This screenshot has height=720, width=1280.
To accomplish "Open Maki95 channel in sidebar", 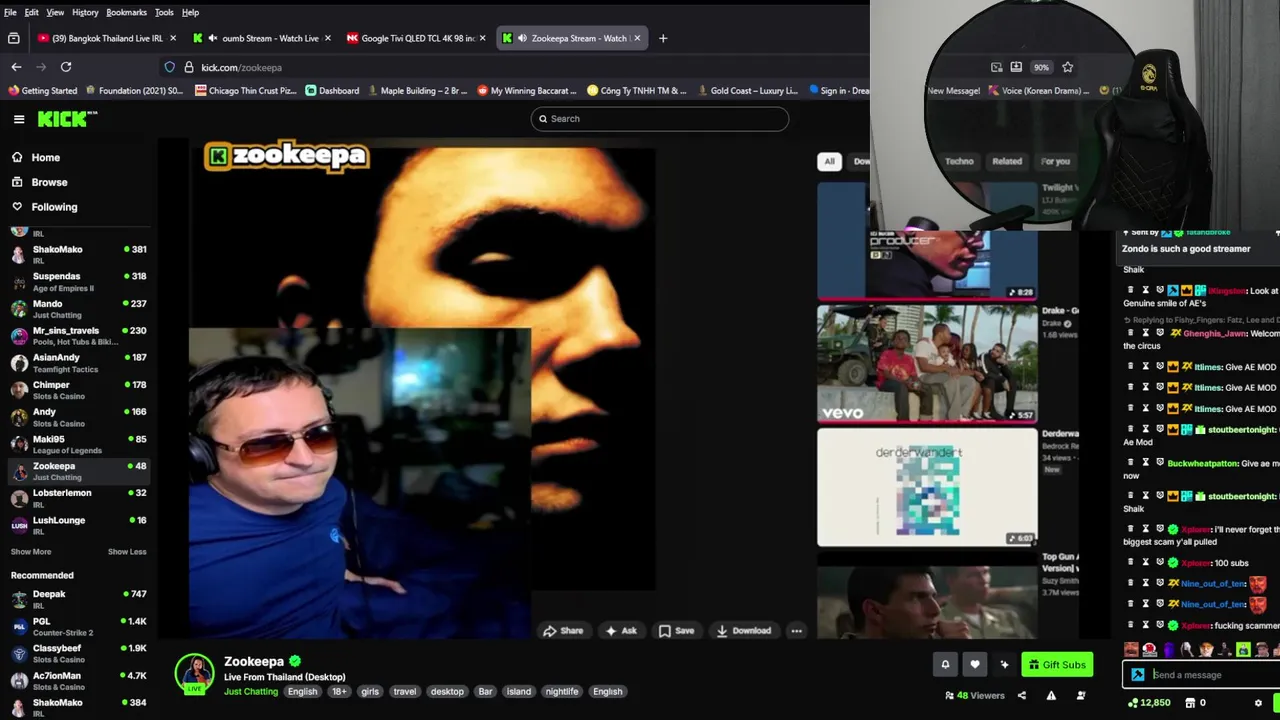I will click(x=78, y=444).
